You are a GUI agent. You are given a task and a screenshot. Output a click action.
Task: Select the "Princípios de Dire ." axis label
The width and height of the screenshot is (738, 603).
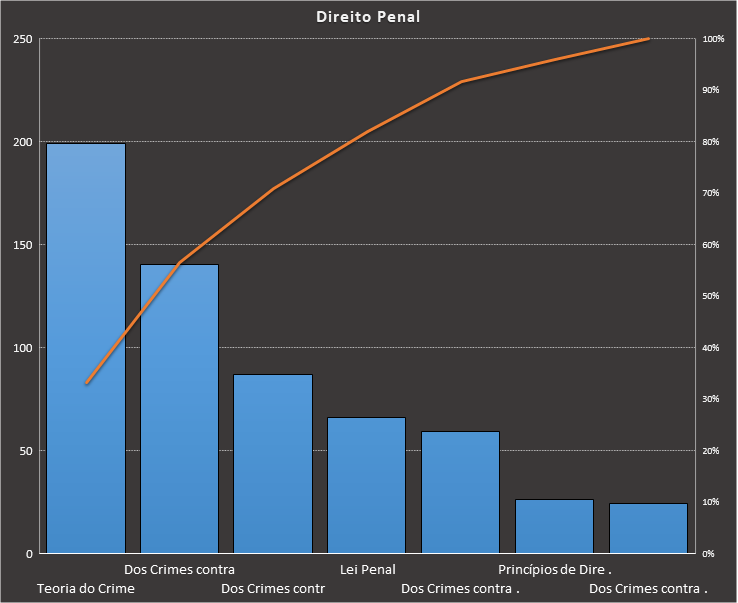click(x=554, y=570)
